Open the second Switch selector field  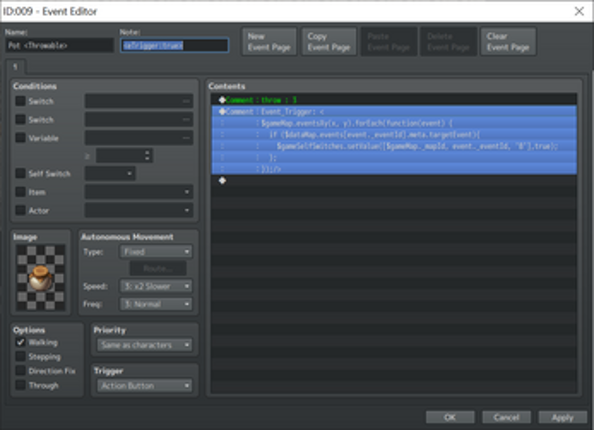click(139, 119)
